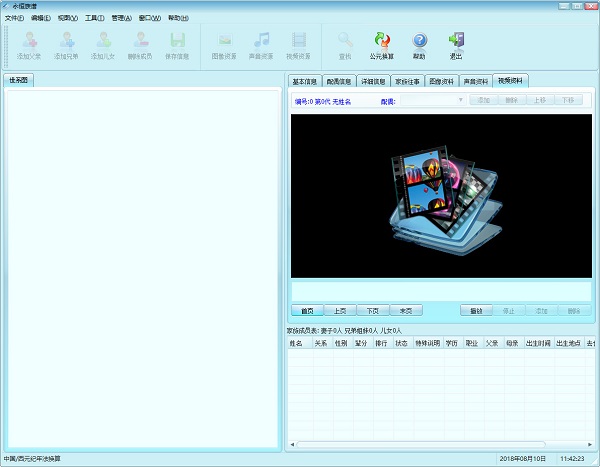Open 声音资源 (sound resources) music note icon
The image size is (600, 467).
pos(262,44)
